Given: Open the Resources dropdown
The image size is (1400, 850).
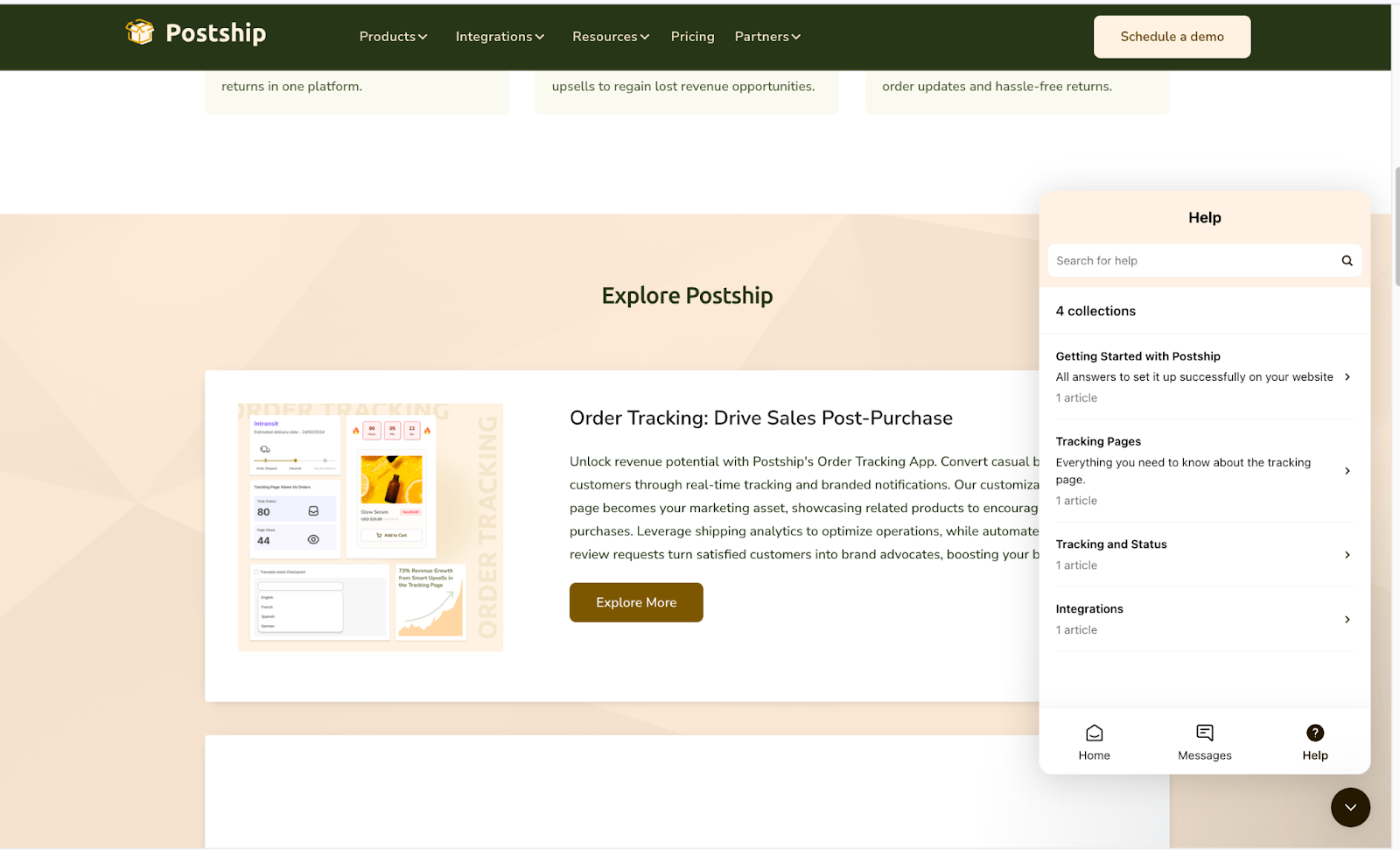Looking at the screenshot, I should point(611,37).
